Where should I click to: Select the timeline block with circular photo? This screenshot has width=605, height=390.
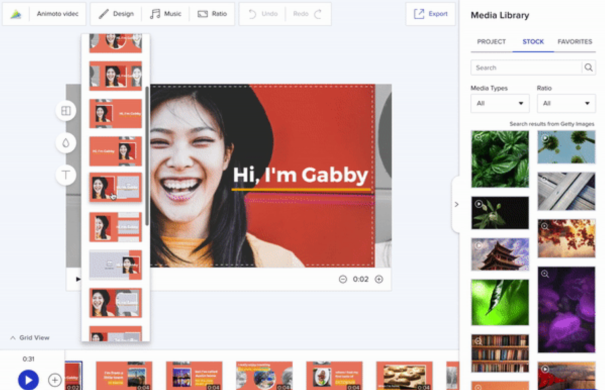(x=264, y=376)
